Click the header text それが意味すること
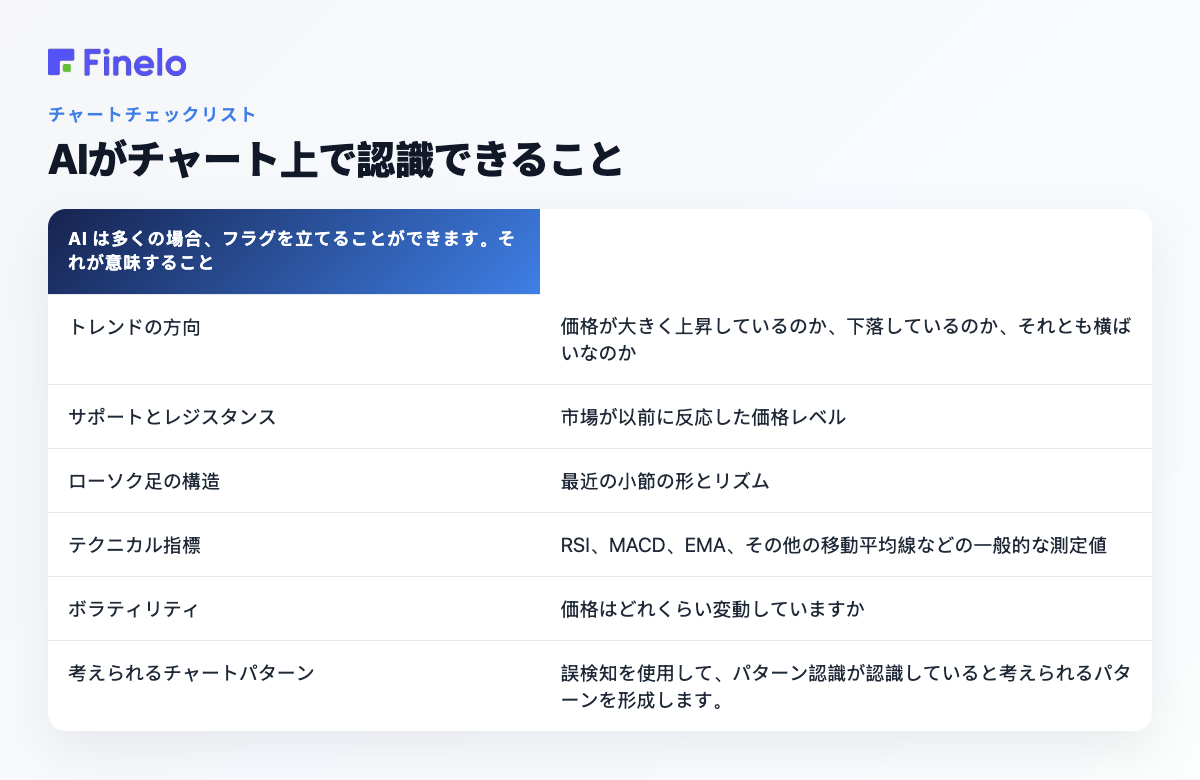Image resolution: width=1200 pixels, height=780 pixels. tap(141, 263)
